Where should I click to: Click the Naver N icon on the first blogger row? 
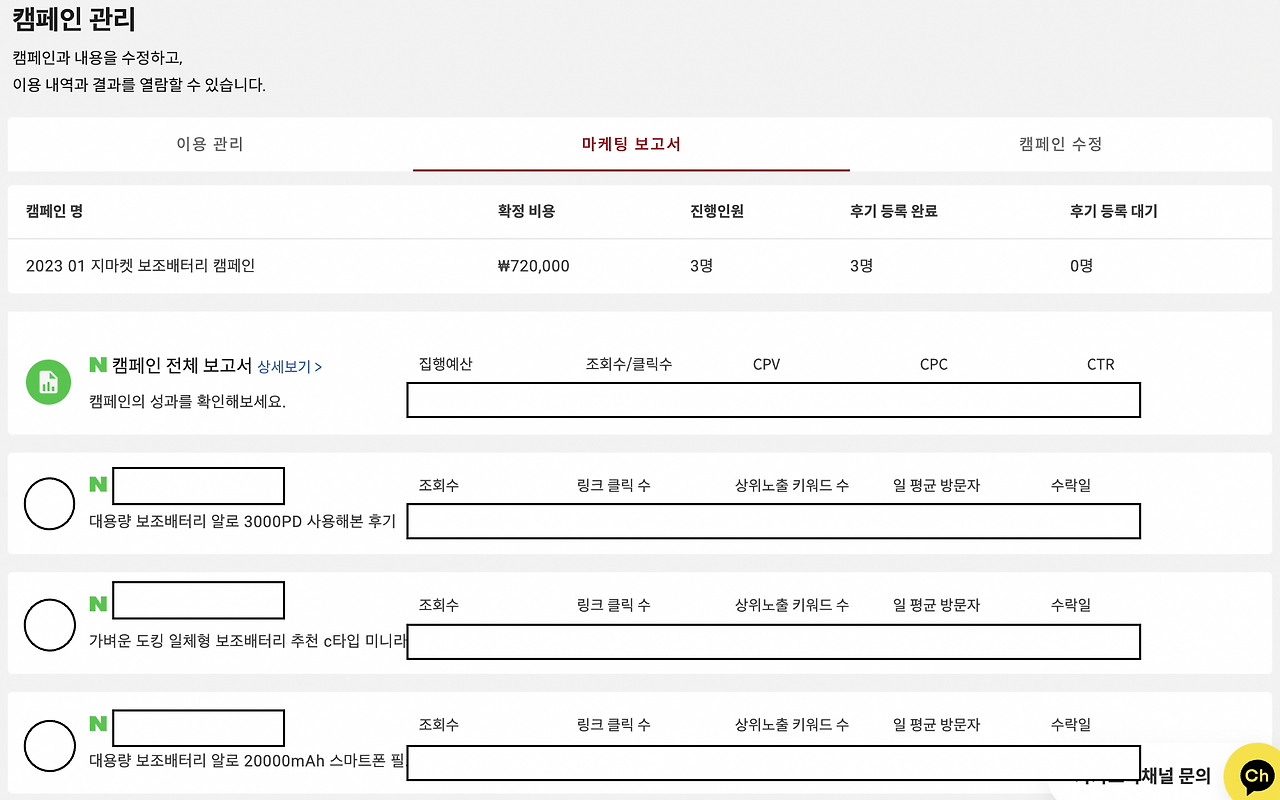pyautogui.click(x=97, y=485)
